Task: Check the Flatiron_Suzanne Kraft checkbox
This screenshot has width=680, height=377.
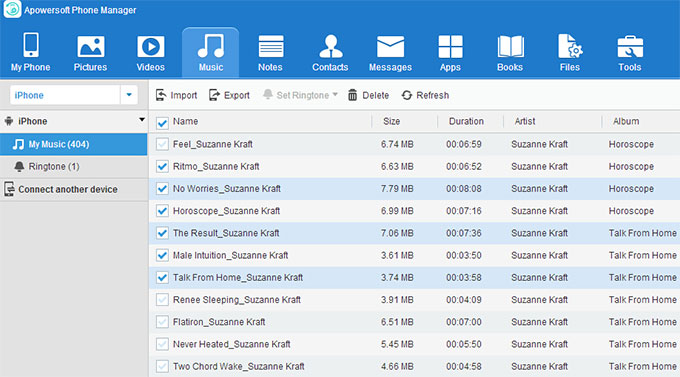Action: (x=162, y=322)
